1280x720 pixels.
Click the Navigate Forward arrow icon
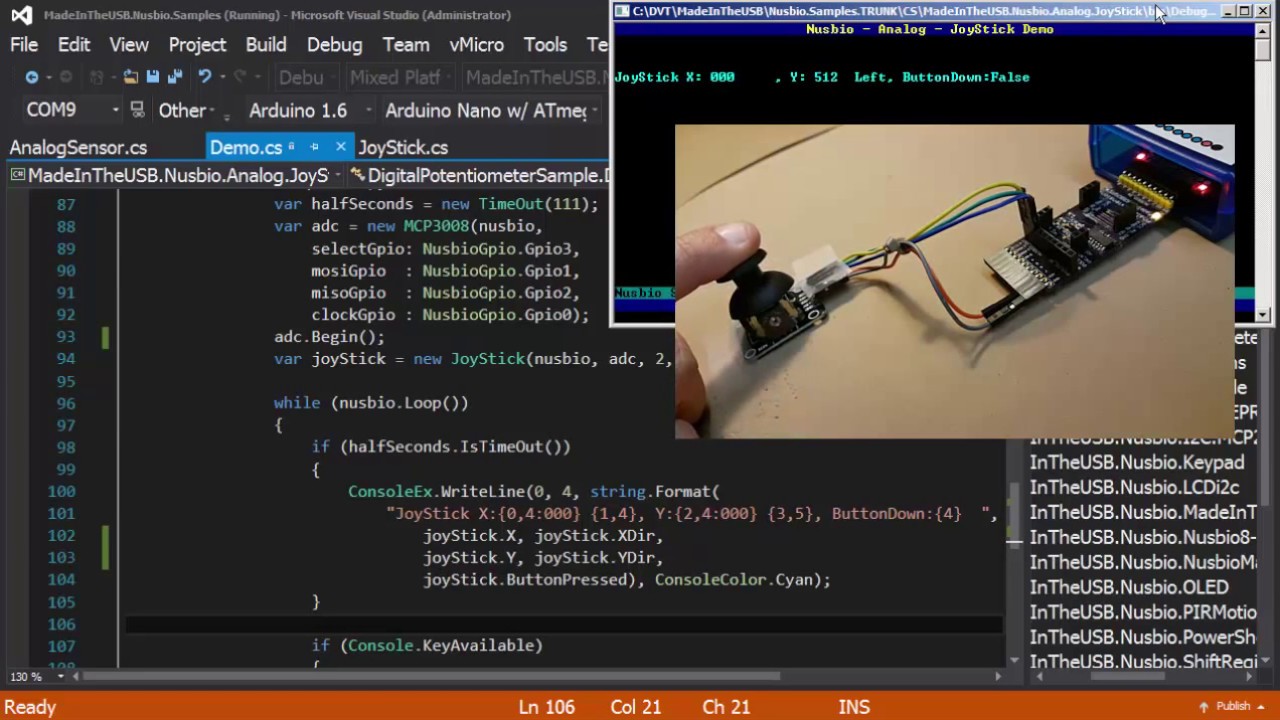[x=66, y=77]
